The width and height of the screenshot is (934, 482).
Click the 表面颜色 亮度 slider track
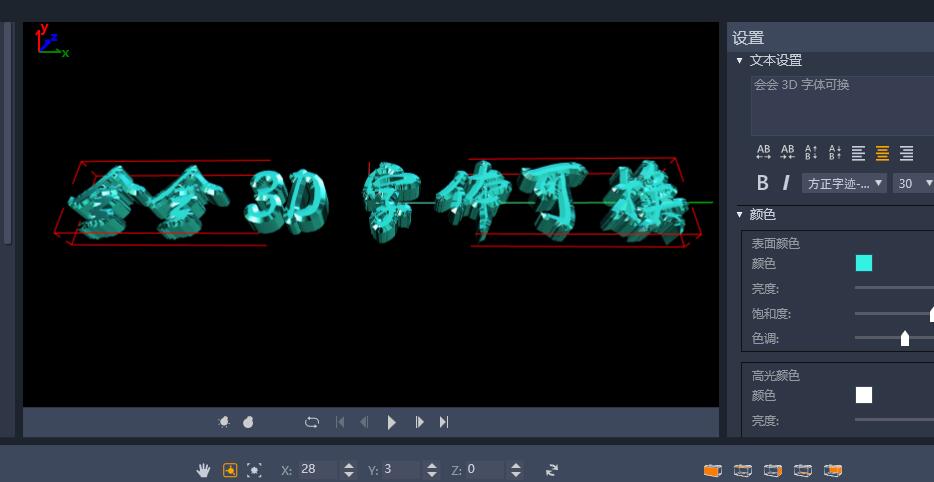point(894,288)
